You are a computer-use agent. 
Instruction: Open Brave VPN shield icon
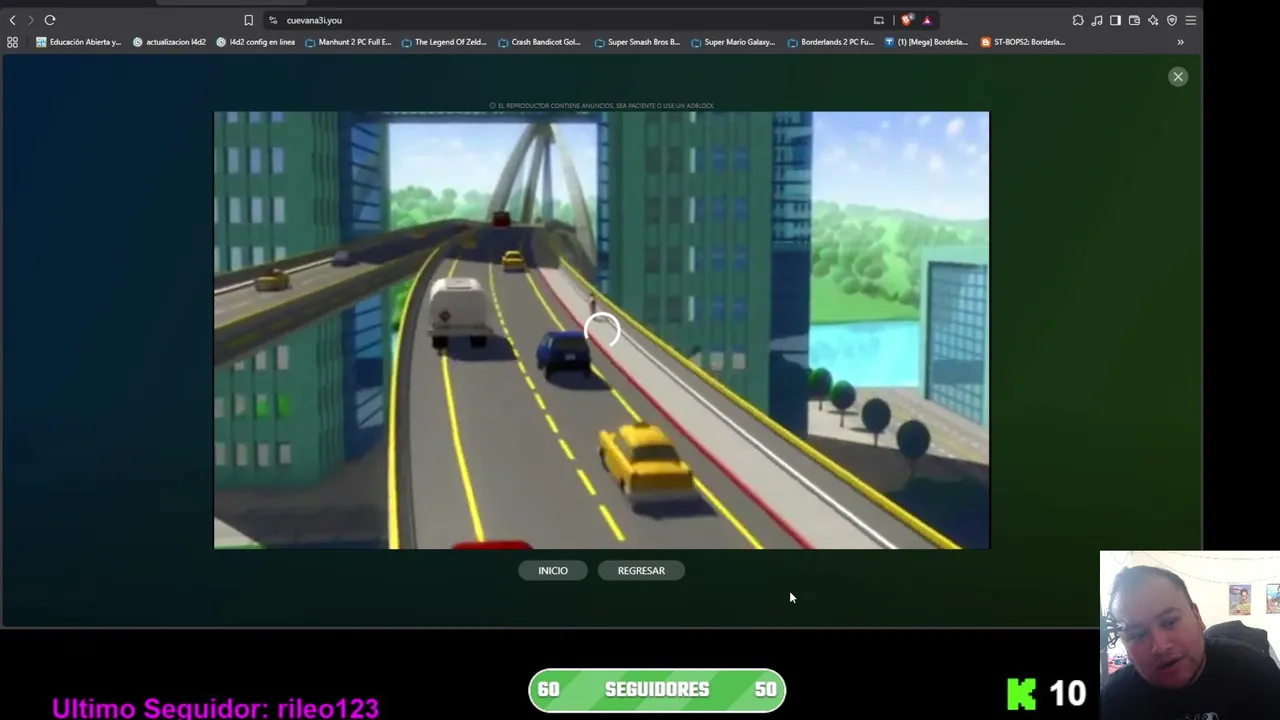tap(1172, 20)
